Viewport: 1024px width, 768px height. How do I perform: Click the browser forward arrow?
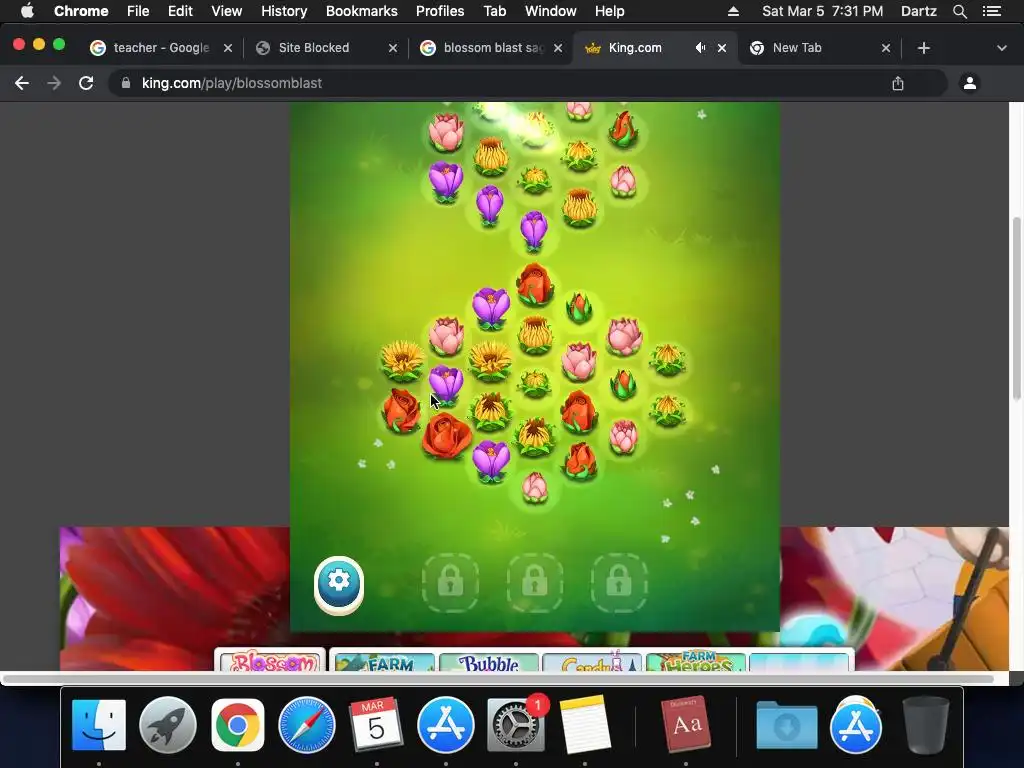coord(54,83)
